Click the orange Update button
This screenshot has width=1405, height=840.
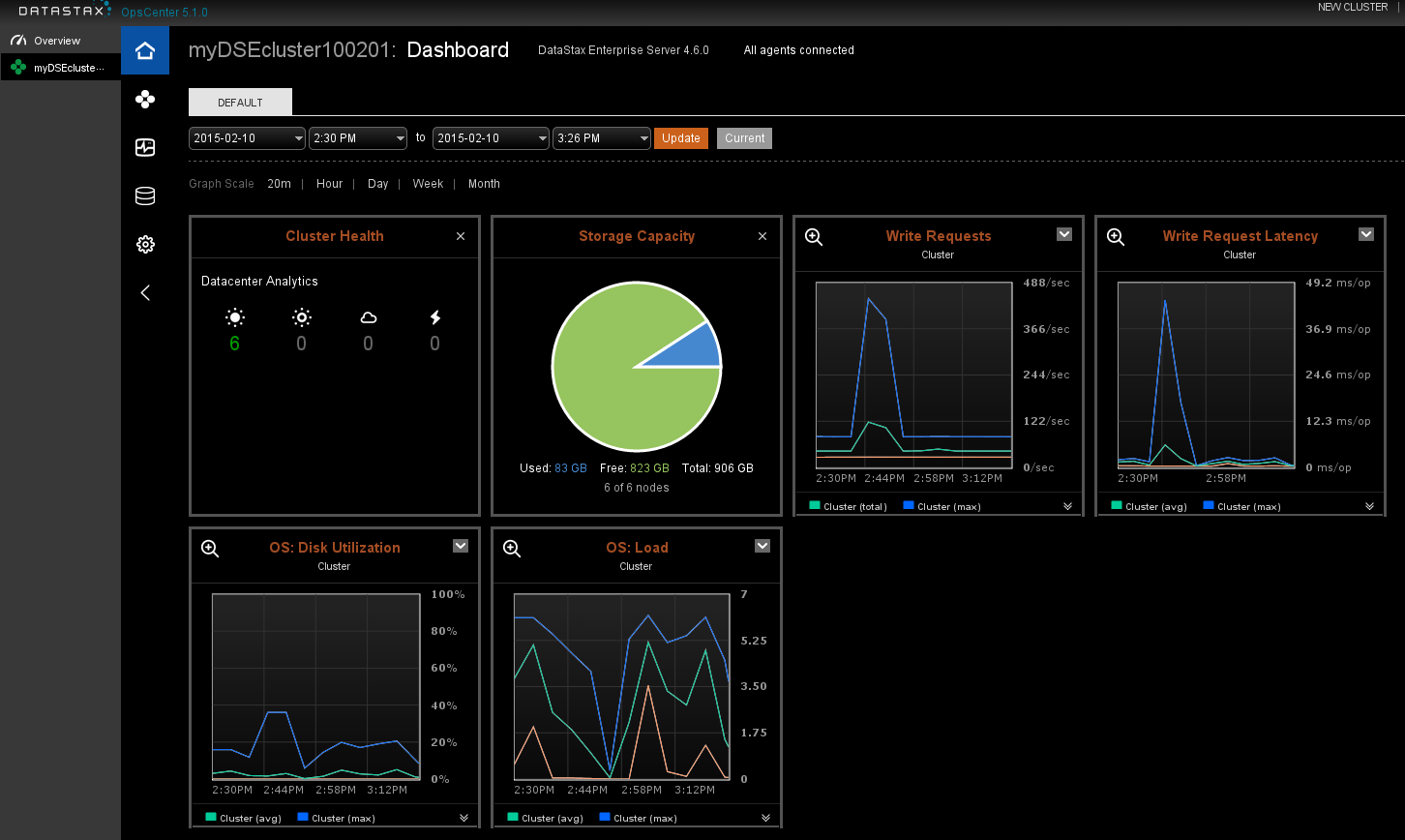tap(681, 138)
